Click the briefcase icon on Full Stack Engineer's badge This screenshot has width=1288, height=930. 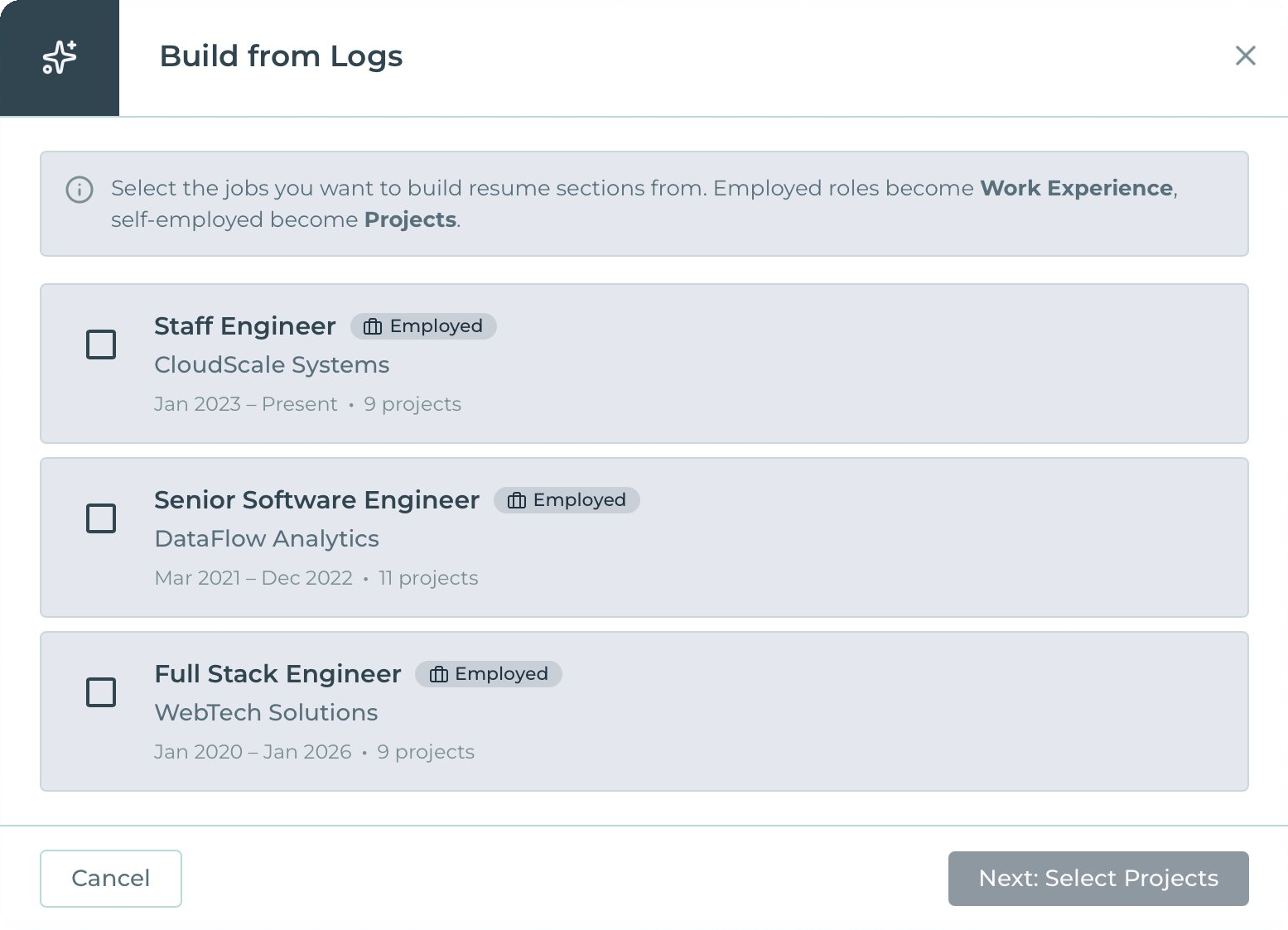point(437,674)
